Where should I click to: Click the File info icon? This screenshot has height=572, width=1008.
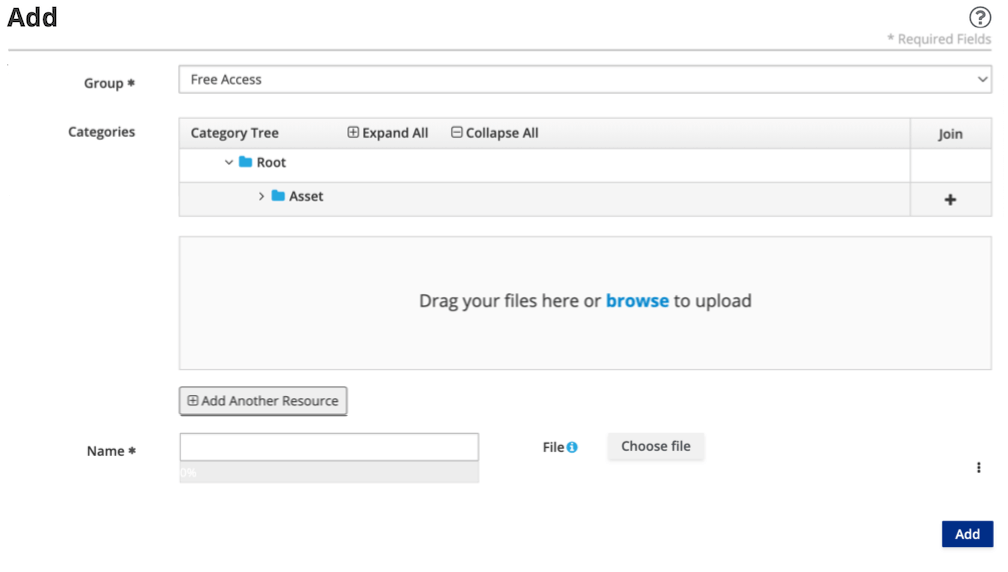pos(572,447)
